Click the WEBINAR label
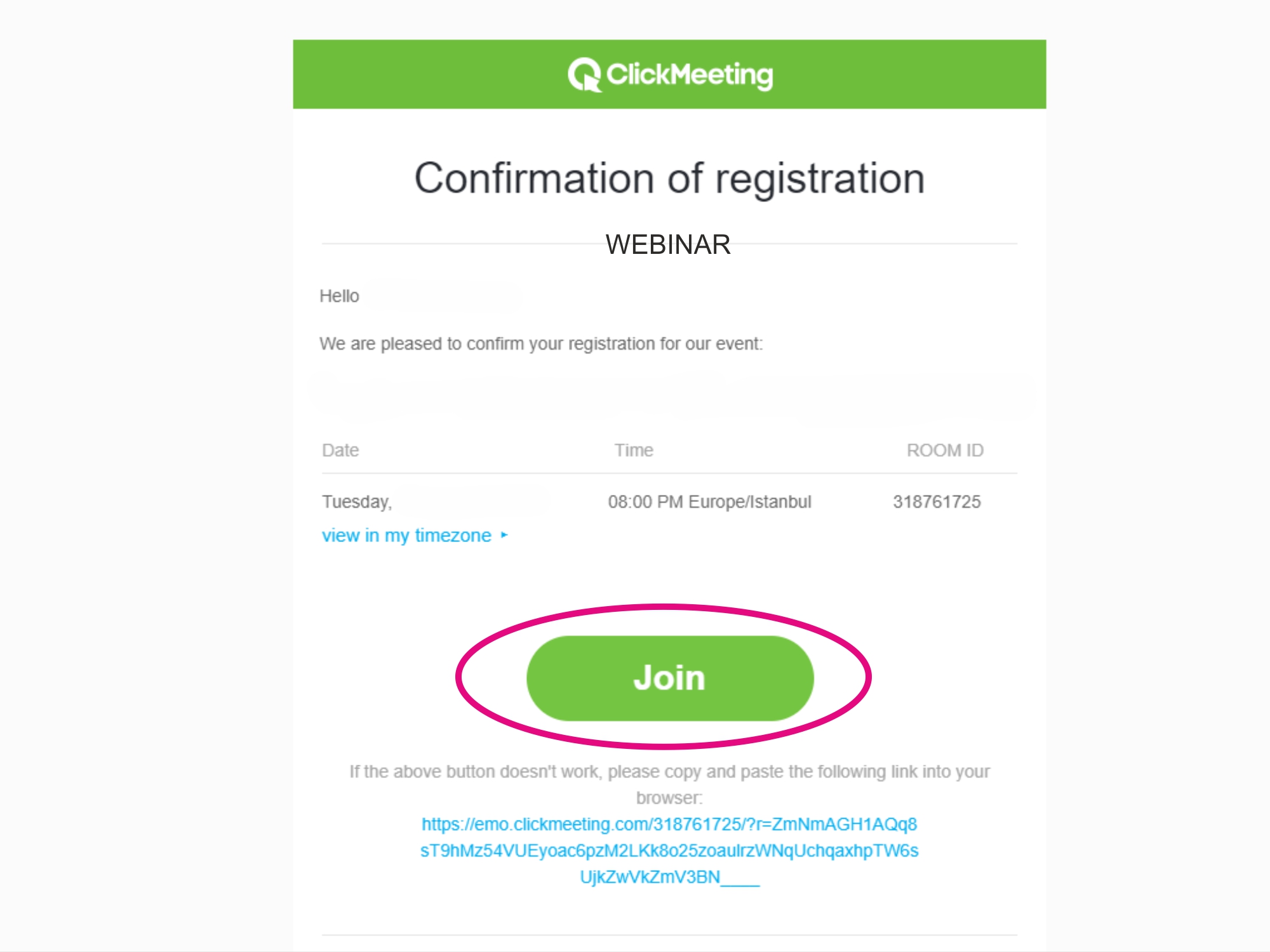The height and width of the screenshot is (952, 1270). pos(668,244)
